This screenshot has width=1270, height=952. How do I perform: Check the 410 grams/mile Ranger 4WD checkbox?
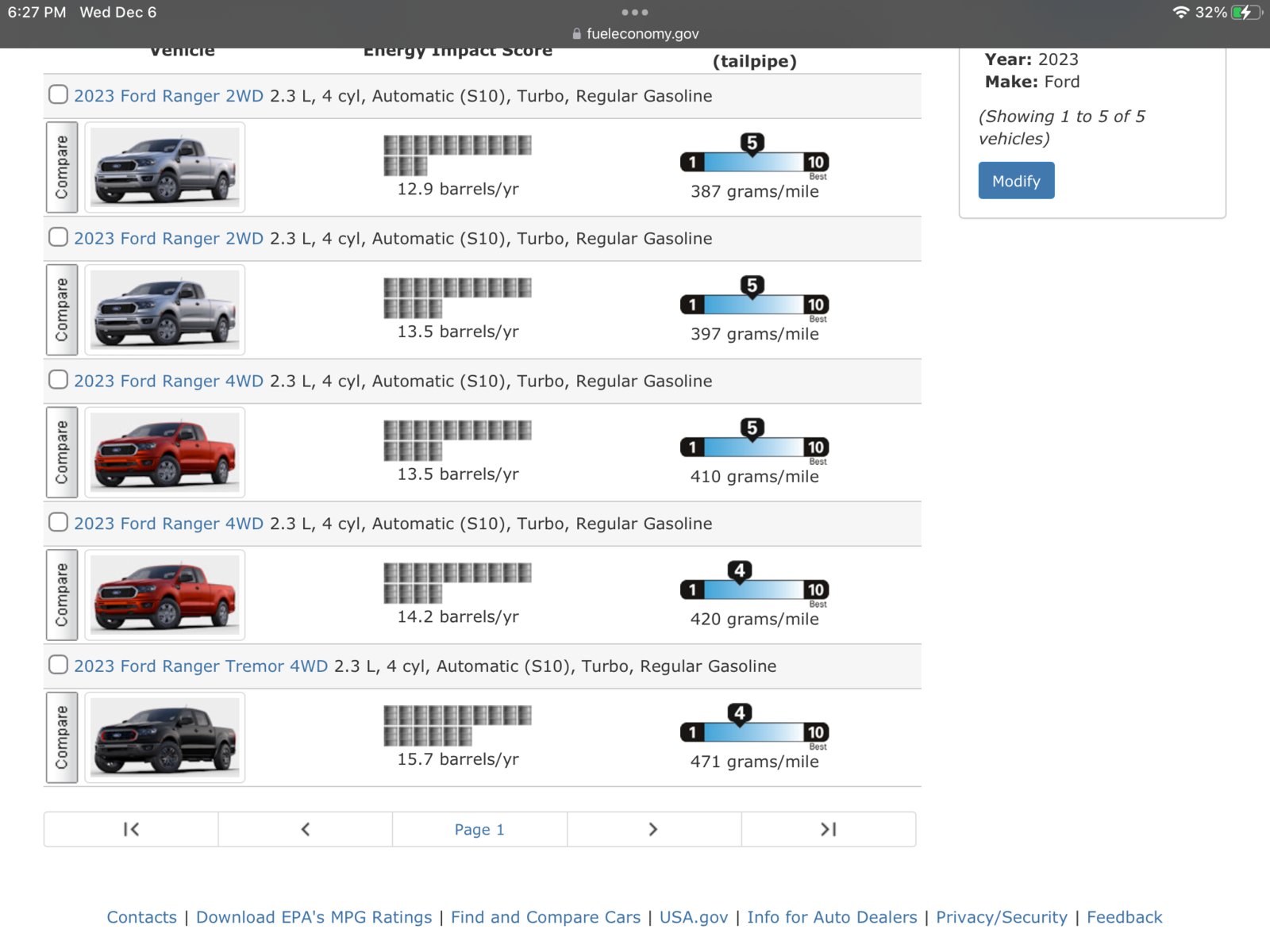tap(58, 380)
